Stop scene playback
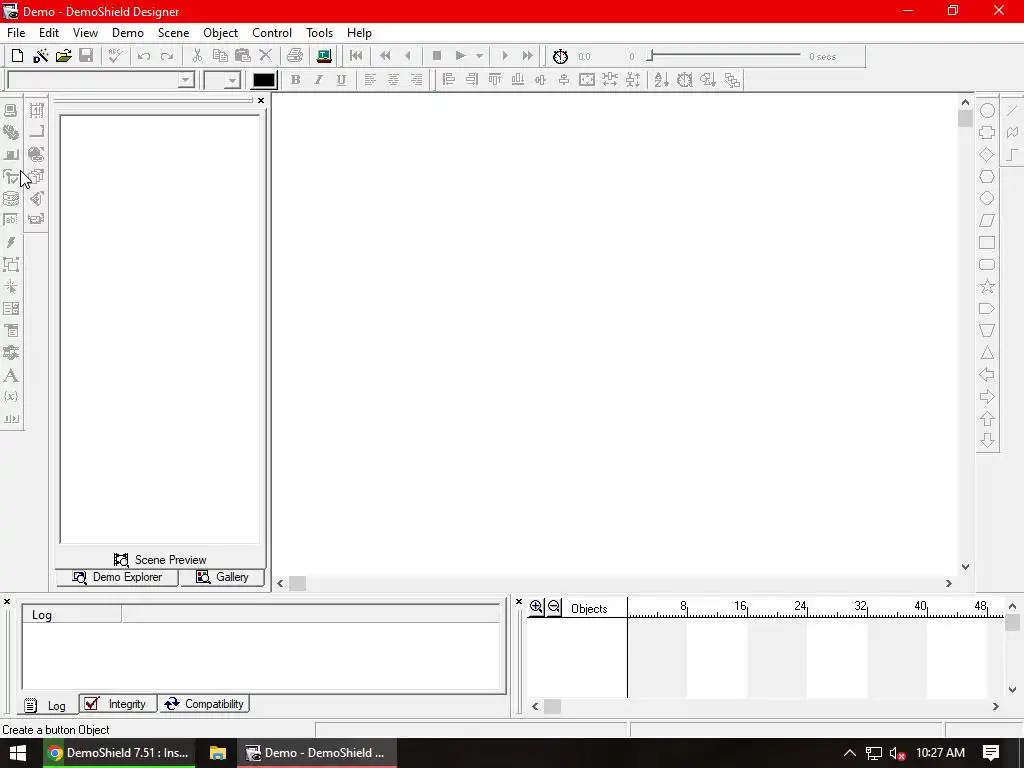The width and height of the screenshot is (1024, 768). 437,56
